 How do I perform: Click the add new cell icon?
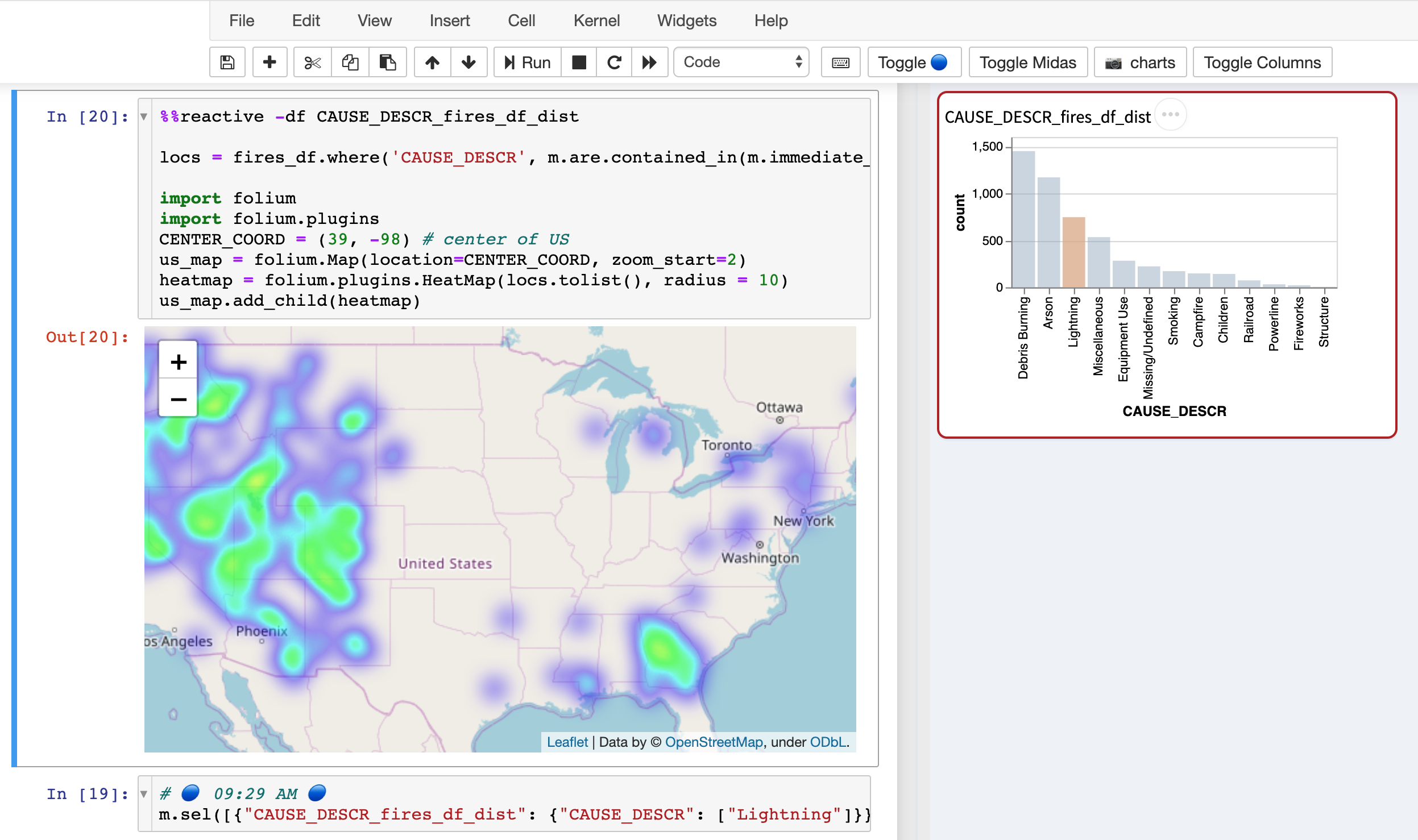click(x=270, y=62)
